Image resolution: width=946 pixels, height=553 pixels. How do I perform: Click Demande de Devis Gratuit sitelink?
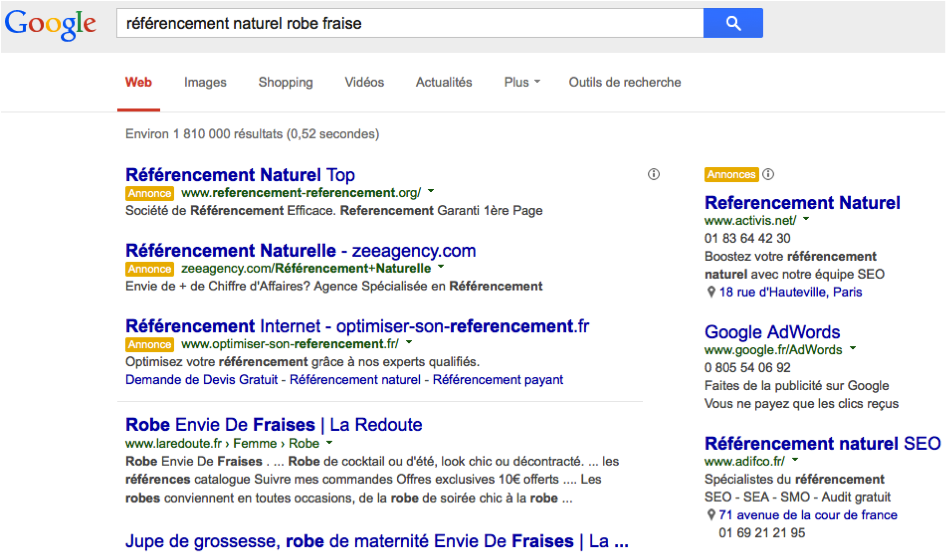(202, 379)
